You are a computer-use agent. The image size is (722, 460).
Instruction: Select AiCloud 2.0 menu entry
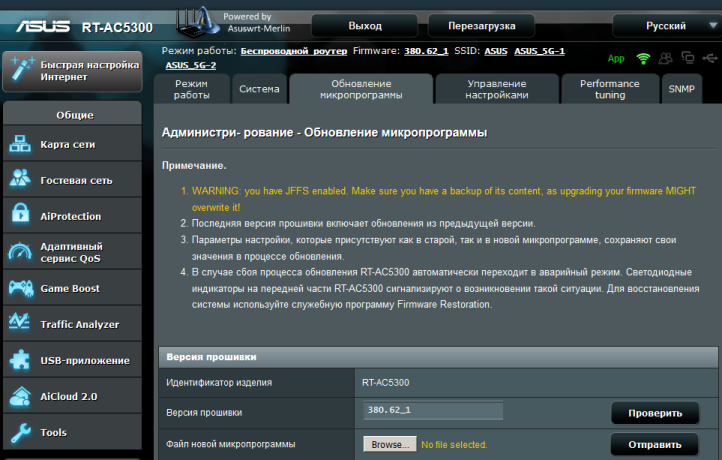[72, 396]
